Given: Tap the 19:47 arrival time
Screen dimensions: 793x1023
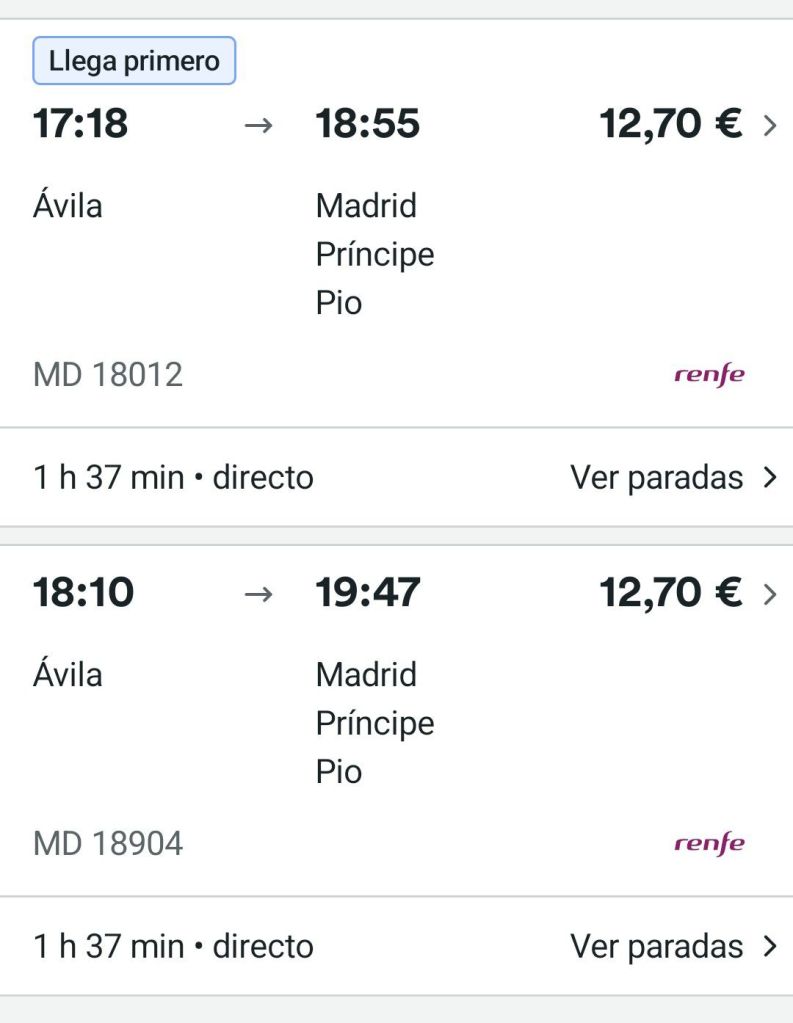Looking at the screenshot, I should pyautogui.click(x=368, y=593).
